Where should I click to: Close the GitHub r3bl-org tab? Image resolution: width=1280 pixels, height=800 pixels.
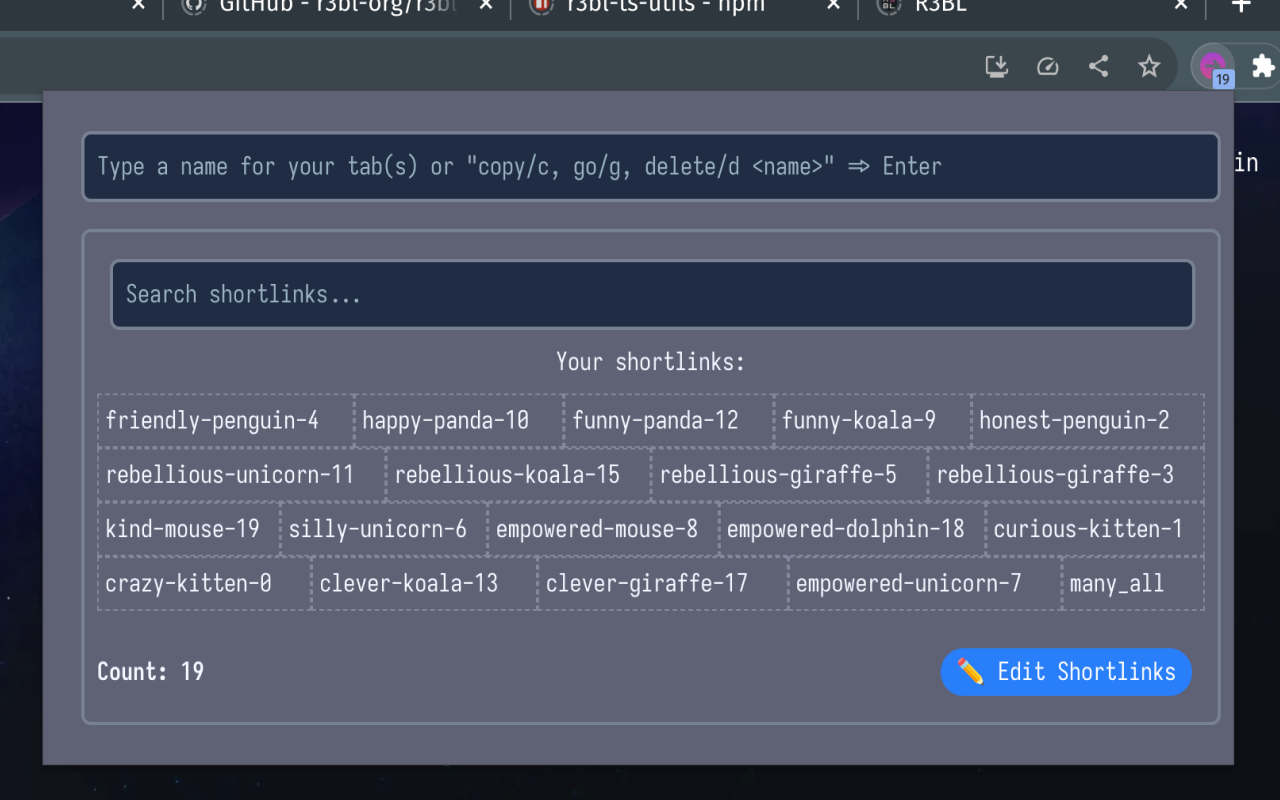(x=486, y=5)
